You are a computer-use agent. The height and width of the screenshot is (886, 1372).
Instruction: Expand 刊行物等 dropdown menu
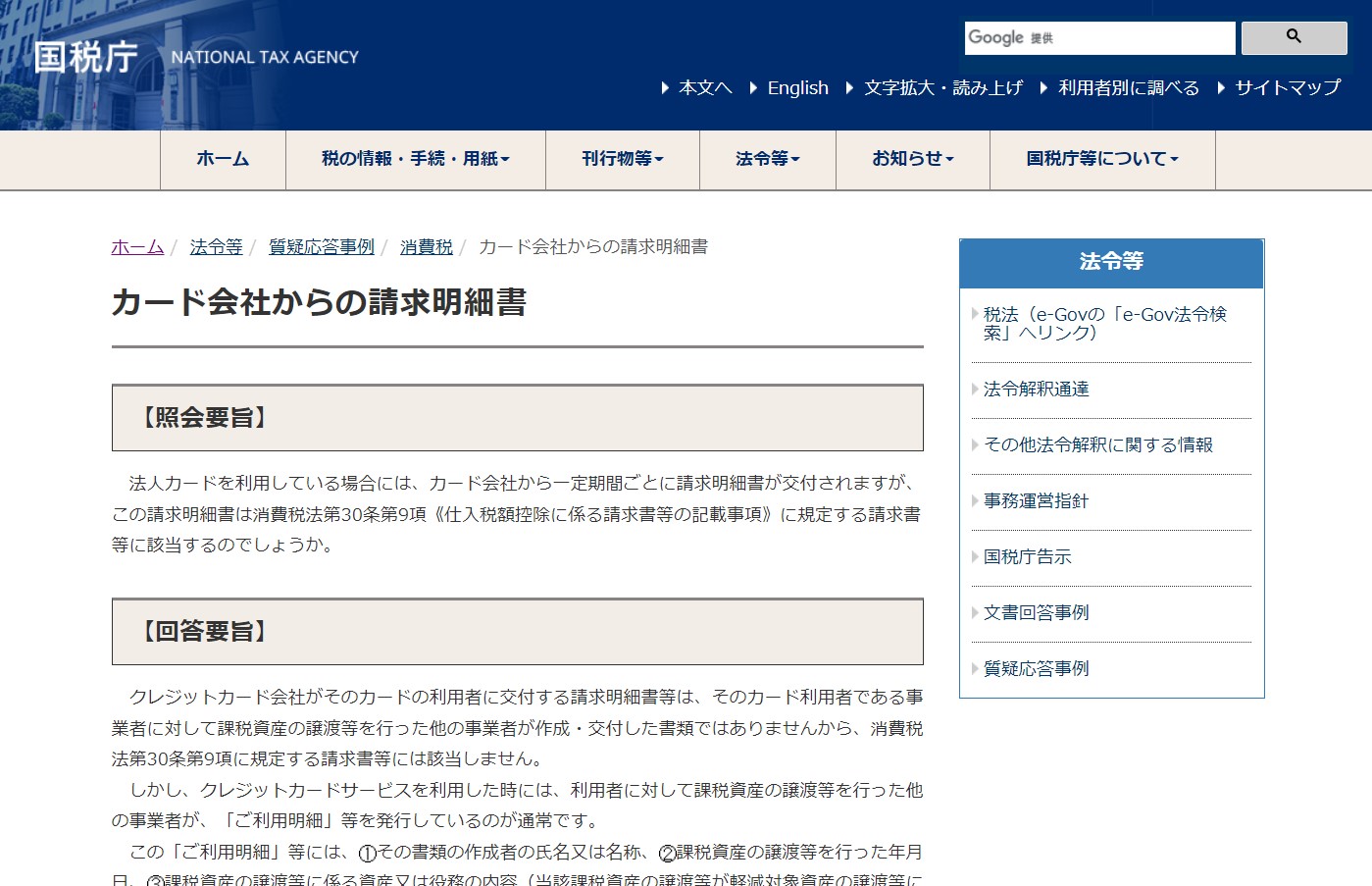point(622,159)
